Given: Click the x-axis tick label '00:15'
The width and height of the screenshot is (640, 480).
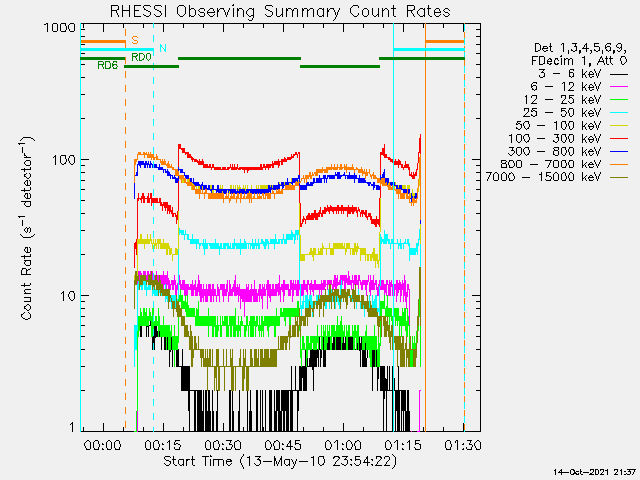Looking at the screenshot, I should (163, 445).
